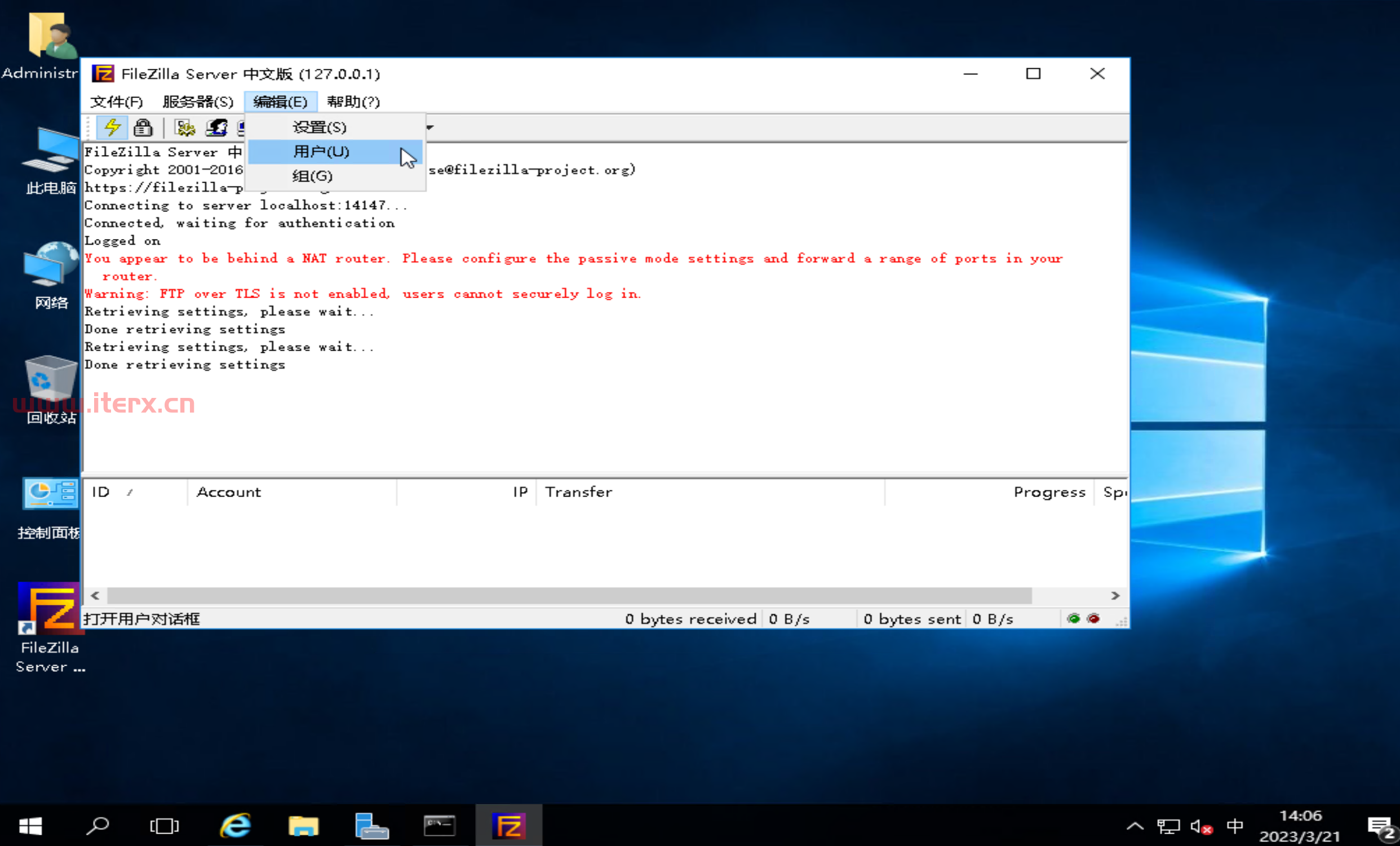Click the right arrow of horizontal scrollbar
The width and height of the screenshot is (1400, 846).
click(1115, 595)
